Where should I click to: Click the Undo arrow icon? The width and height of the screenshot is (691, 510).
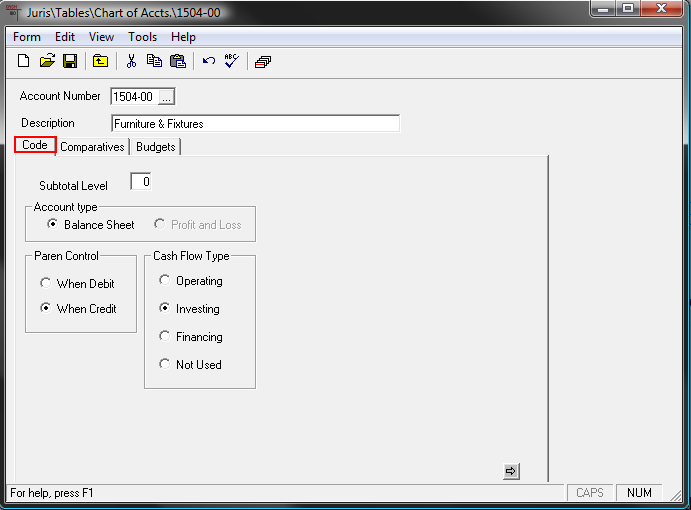pyautogui.click(x=208, y=61)
